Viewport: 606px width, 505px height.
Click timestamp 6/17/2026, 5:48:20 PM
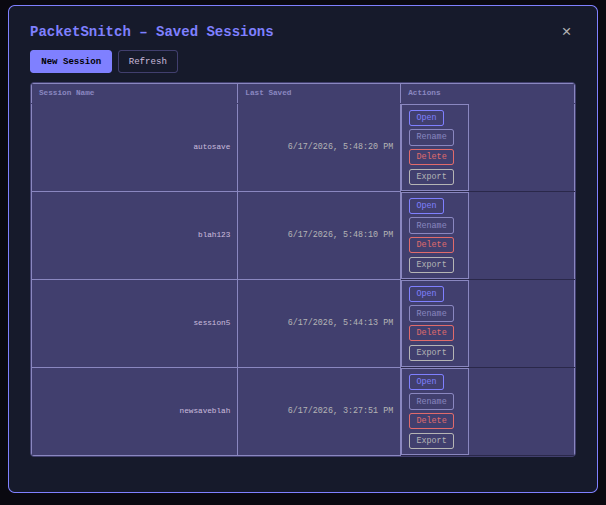pos(340,147)
